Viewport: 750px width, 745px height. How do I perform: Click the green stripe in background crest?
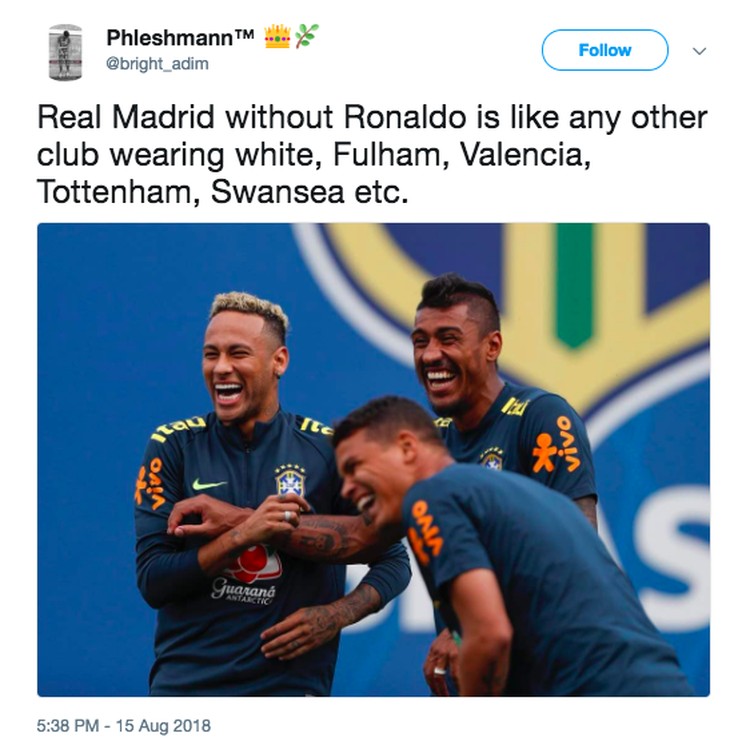pos(574,285)
